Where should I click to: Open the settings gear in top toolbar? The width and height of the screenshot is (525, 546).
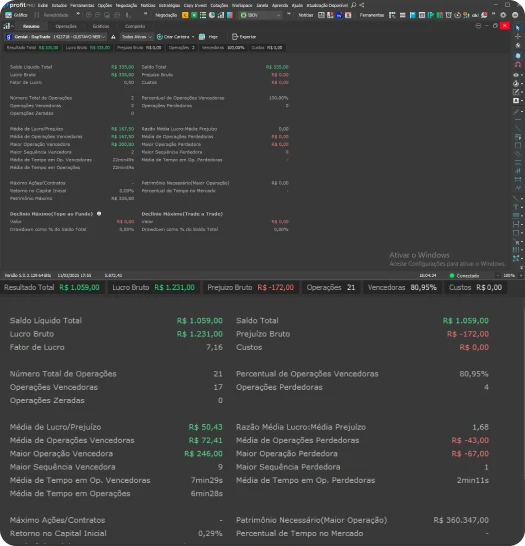[x=503, y=15]
